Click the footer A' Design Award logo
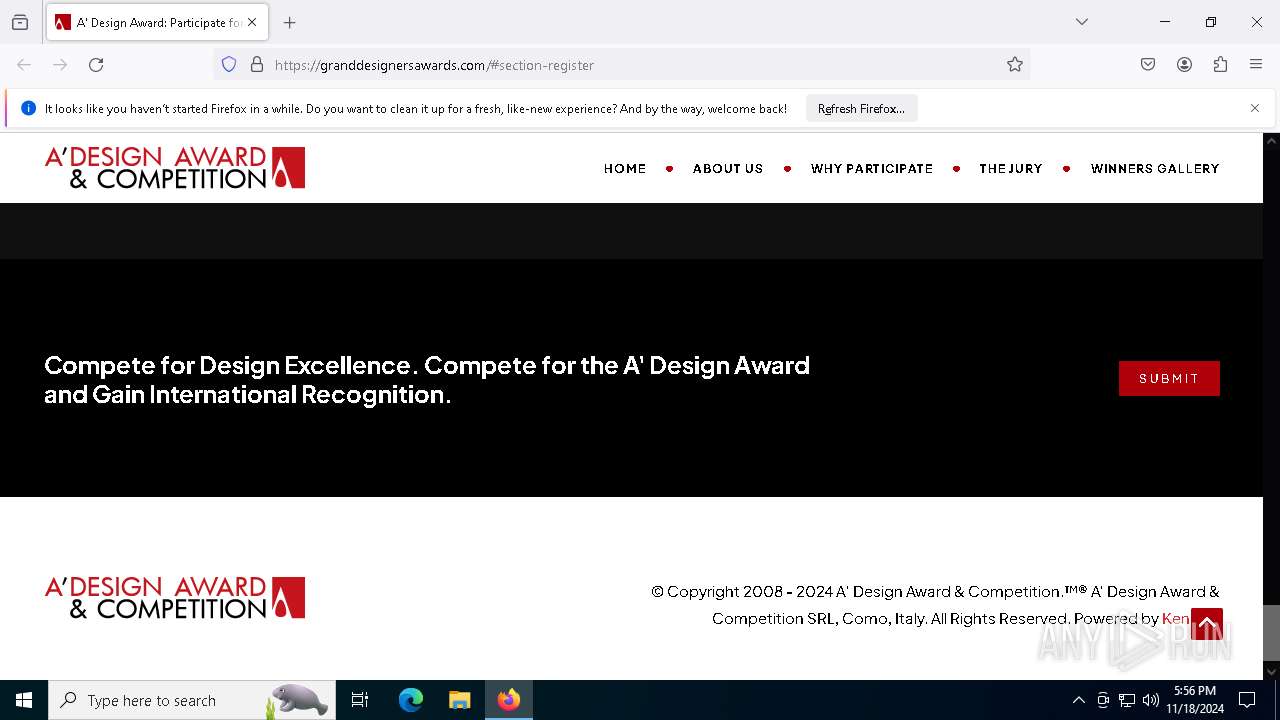Image resolution: width=1280 pixels, height=720 pixels. click(x=175, y=598)
